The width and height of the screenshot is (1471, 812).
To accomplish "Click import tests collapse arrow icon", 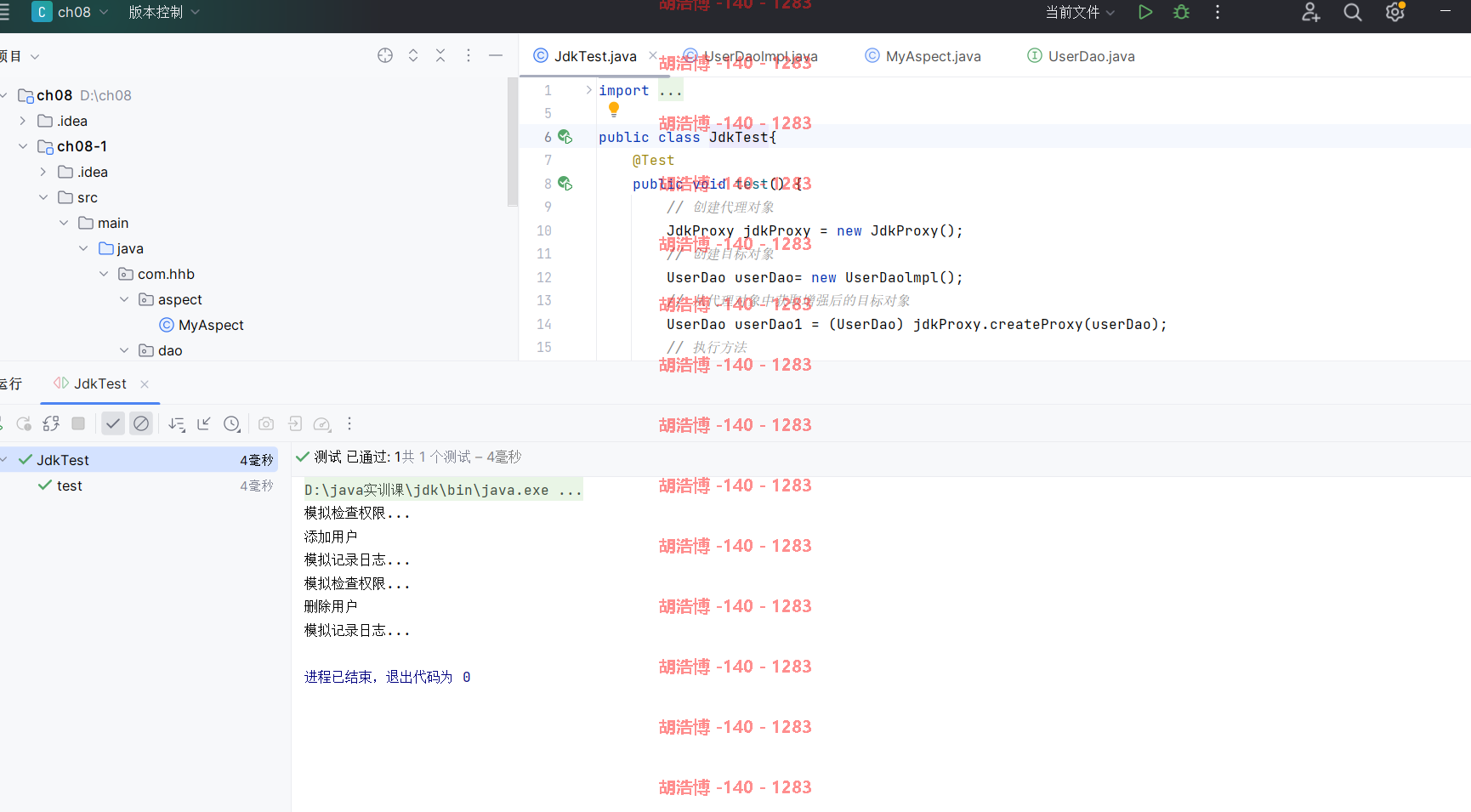I will 204,423.
